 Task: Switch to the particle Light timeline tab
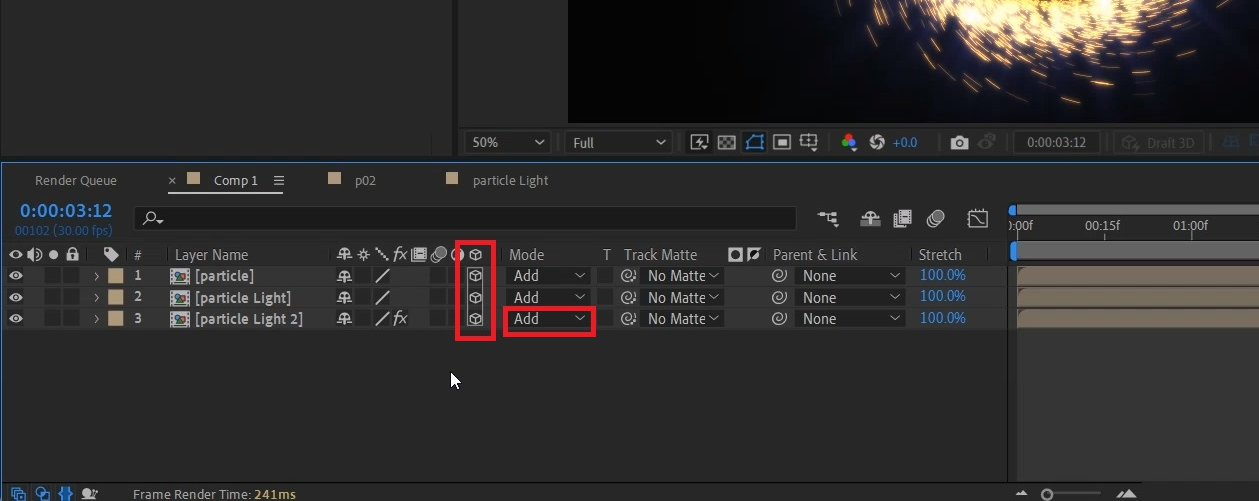pyautogui.click(x=510, y=180)
